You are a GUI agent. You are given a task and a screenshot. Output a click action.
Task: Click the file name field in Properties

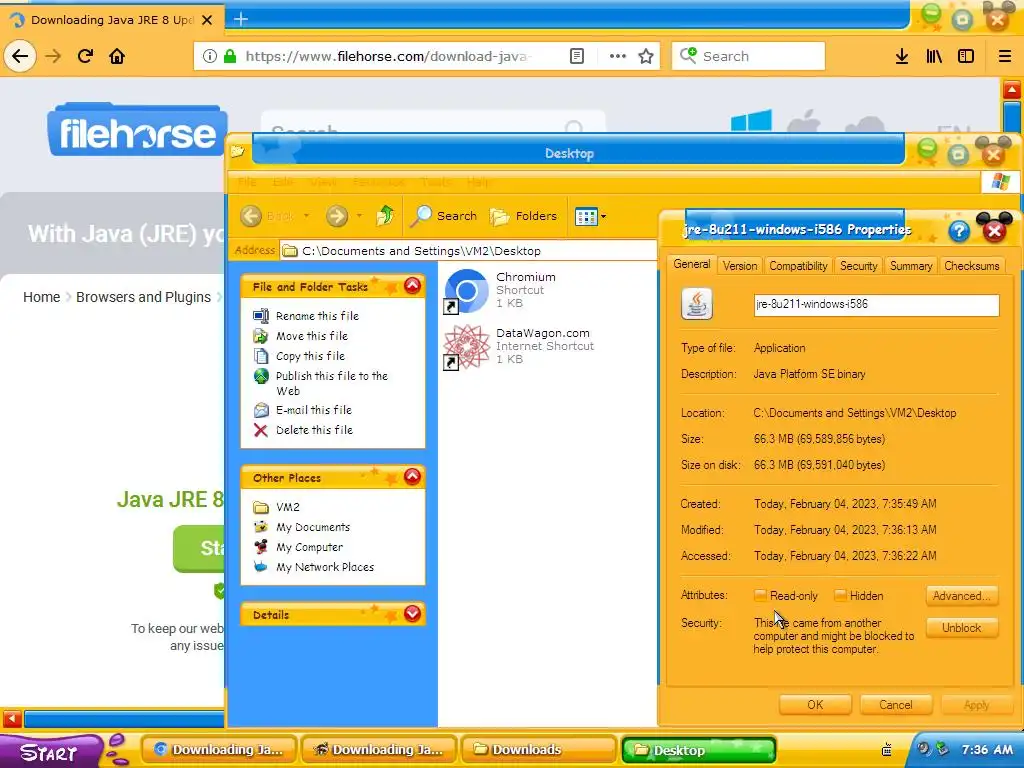coord(876,304)
